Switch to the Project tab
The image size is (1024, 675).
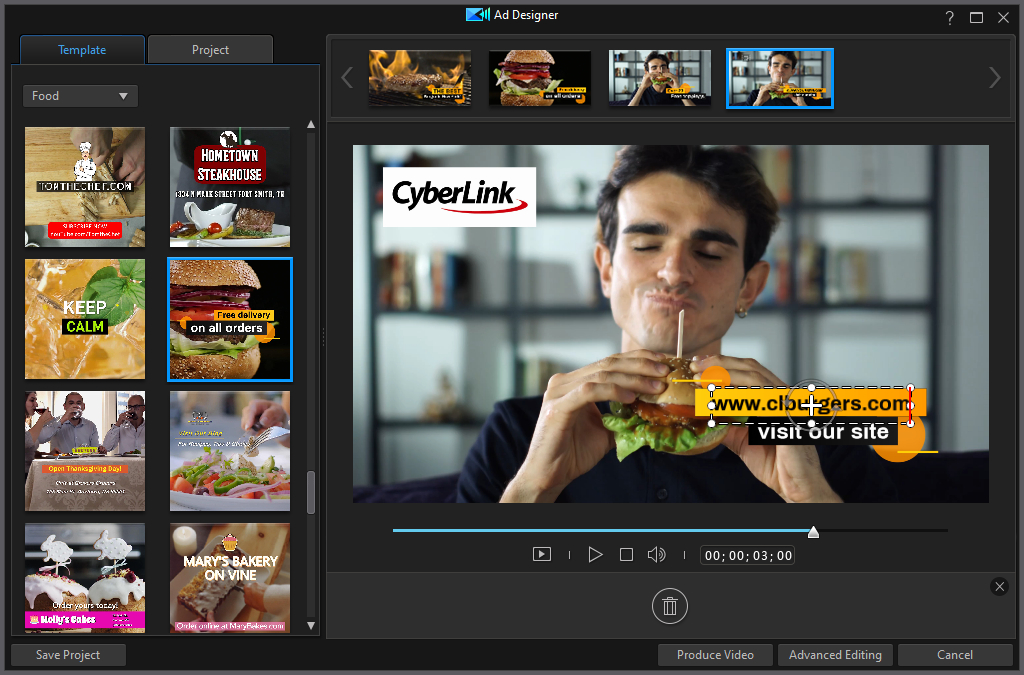pos(210,50)
